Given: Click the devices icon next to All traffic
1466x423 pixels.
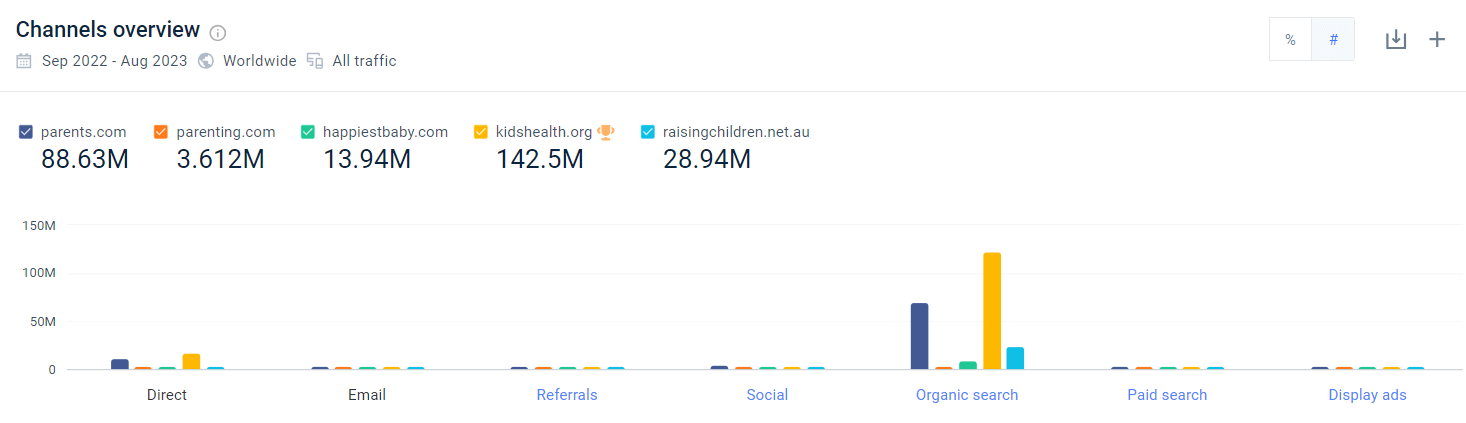Looking at the screenshot, I should click(315, 61).
